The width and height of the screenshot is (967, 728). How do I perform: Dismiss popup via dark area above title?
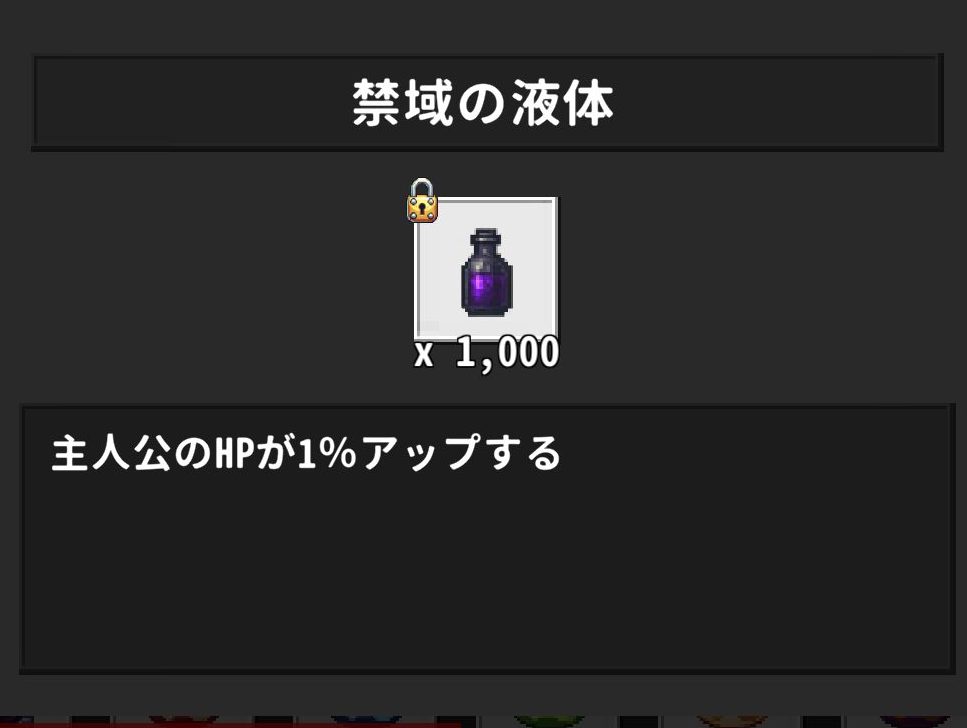coord(484,26)
